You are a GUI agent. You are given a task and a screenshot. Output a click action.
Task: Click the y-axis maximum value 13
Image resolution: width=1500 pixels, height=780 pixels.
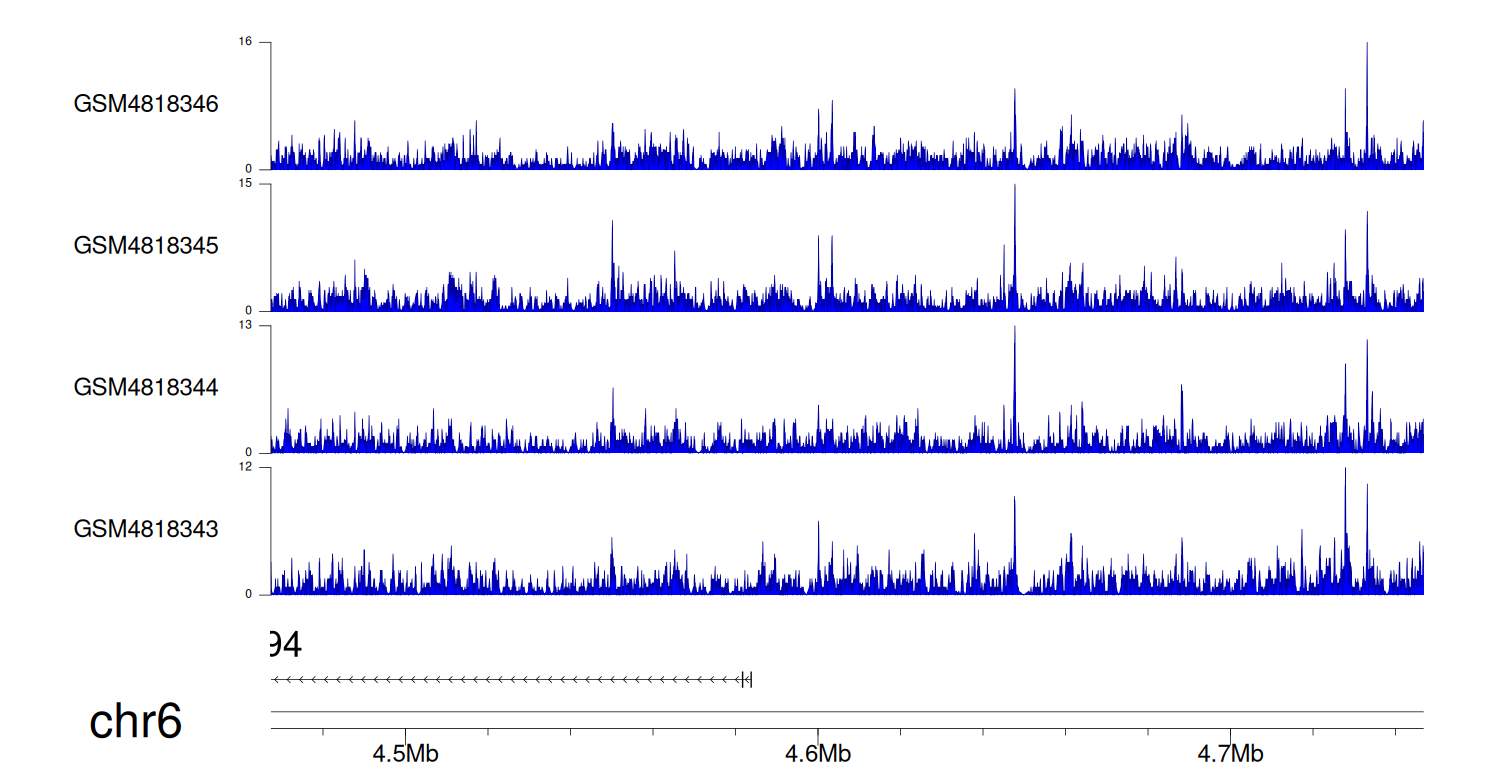click(x=245, y=326)
